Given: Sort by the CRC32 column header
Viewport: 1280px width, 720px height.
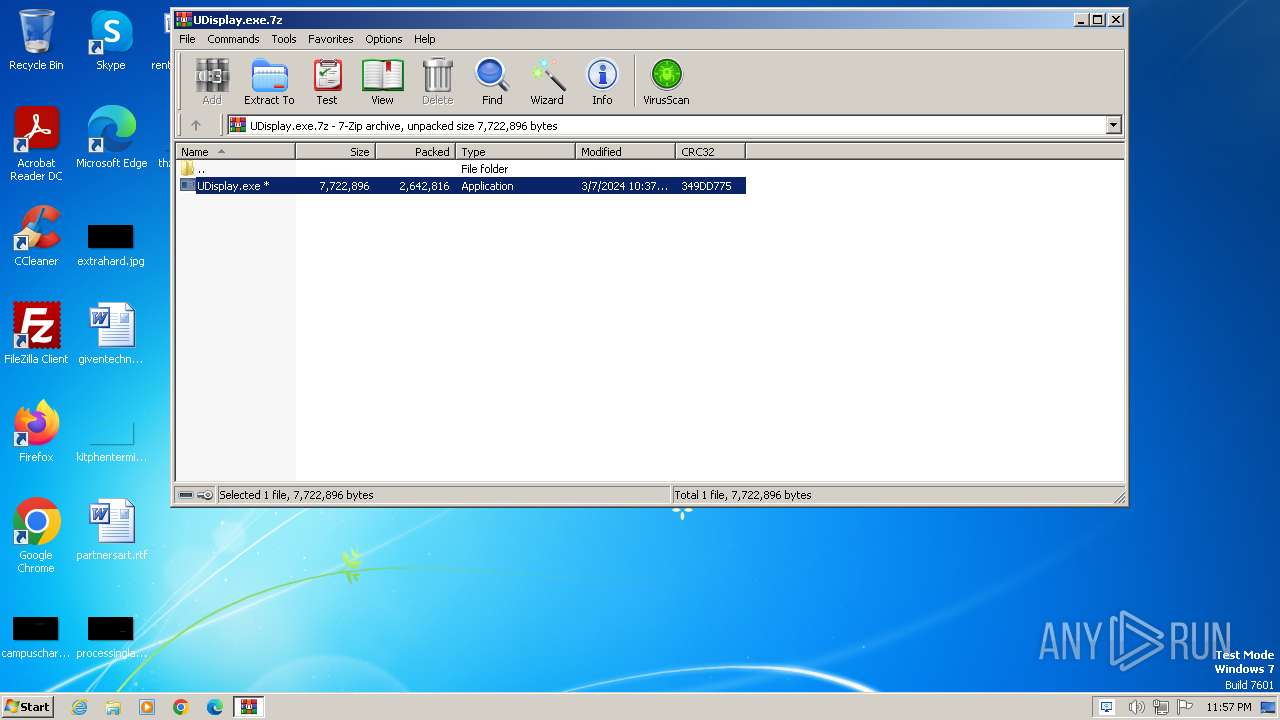Looking at the screenshot, I should coord(711,151).
